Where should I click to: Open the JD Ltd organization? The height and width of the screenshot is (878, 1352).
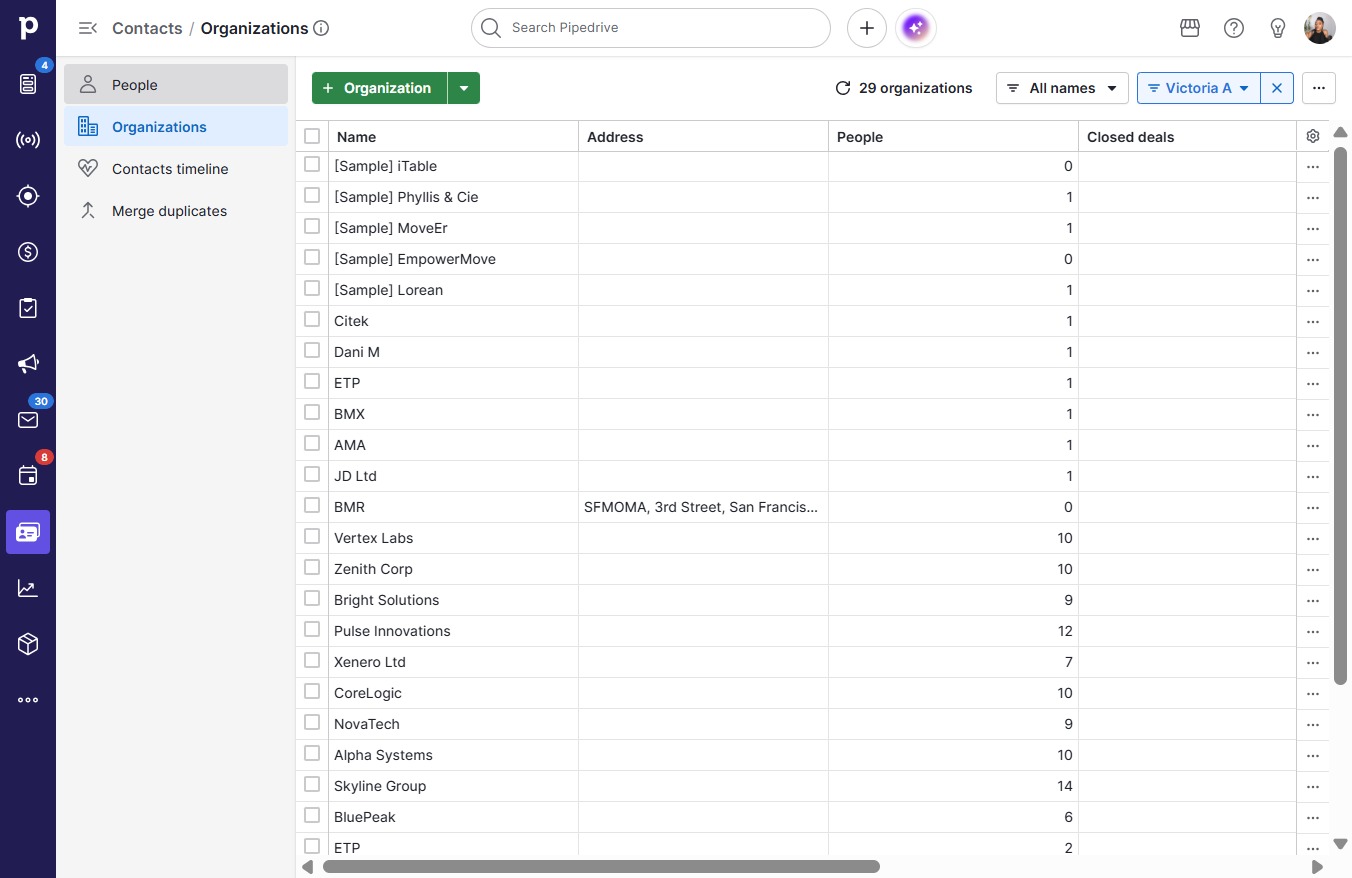click(355, 476)
